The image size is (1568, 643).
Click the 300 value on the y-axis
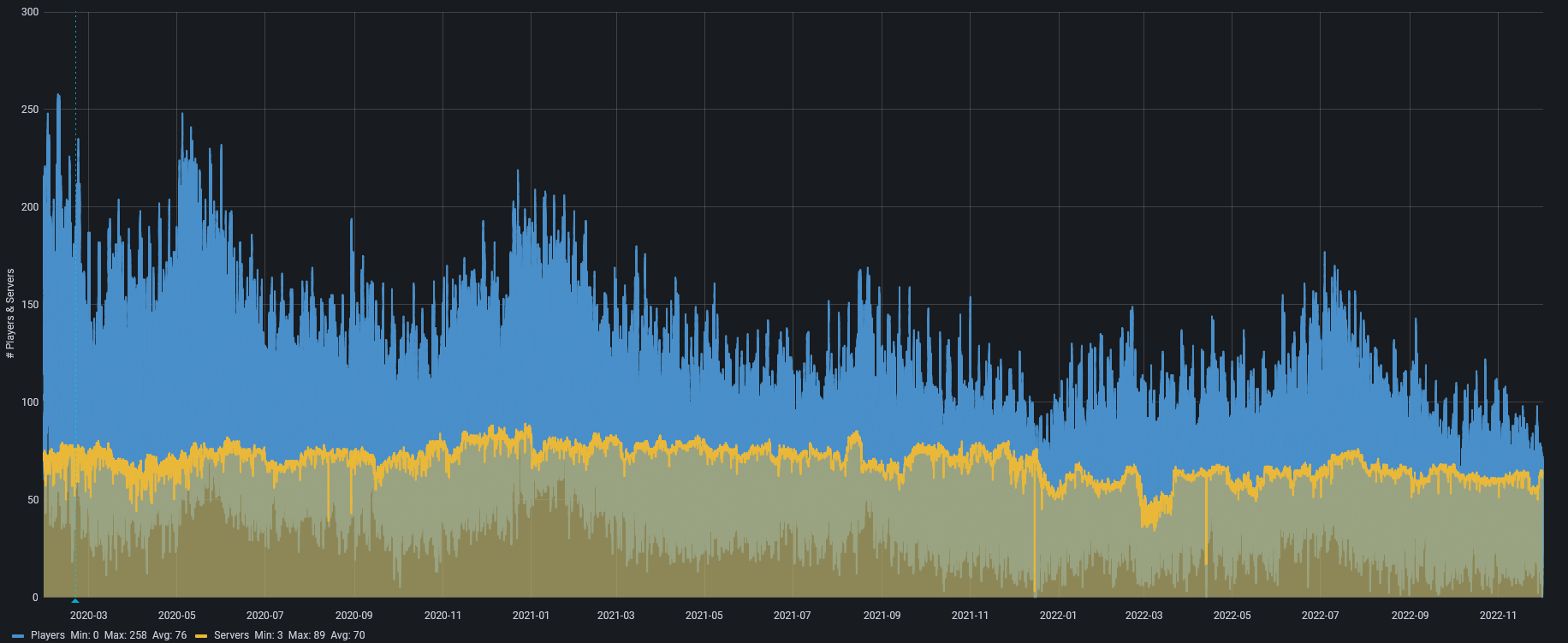point(30,12)
